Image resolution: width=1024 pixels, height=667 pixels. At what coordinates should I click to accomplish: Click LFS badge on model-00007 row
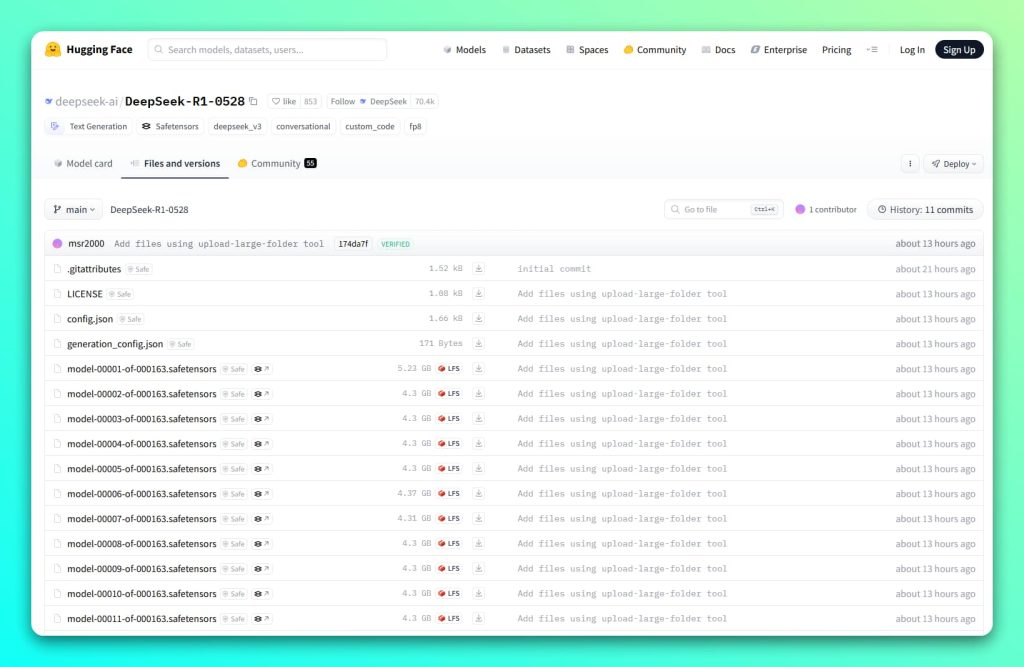click(449, 519)
